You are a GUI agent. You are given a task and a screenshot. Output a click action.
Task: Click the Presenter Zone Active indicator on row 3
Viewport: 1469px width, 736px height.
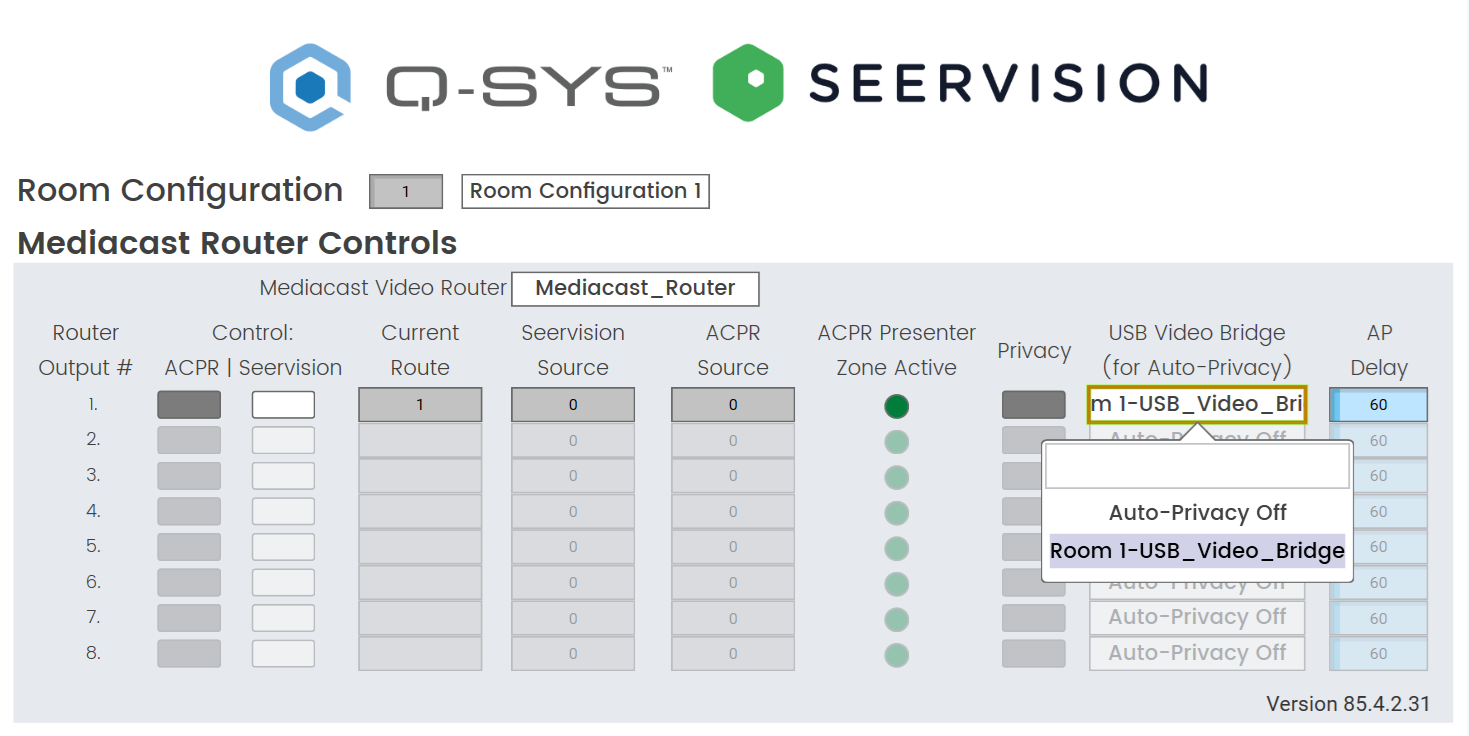(897, 477)
